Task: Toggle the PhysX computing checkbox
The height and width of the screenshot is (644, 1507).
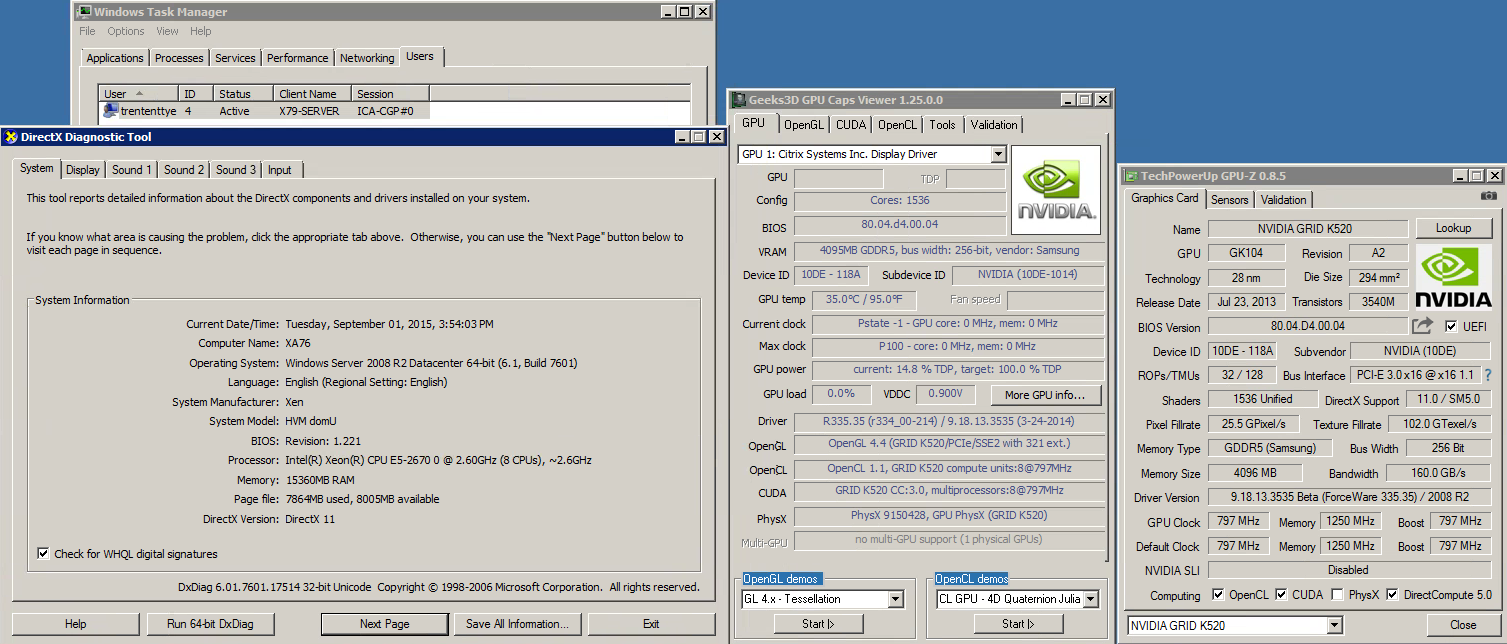Action: click(x=1338, y=595)
